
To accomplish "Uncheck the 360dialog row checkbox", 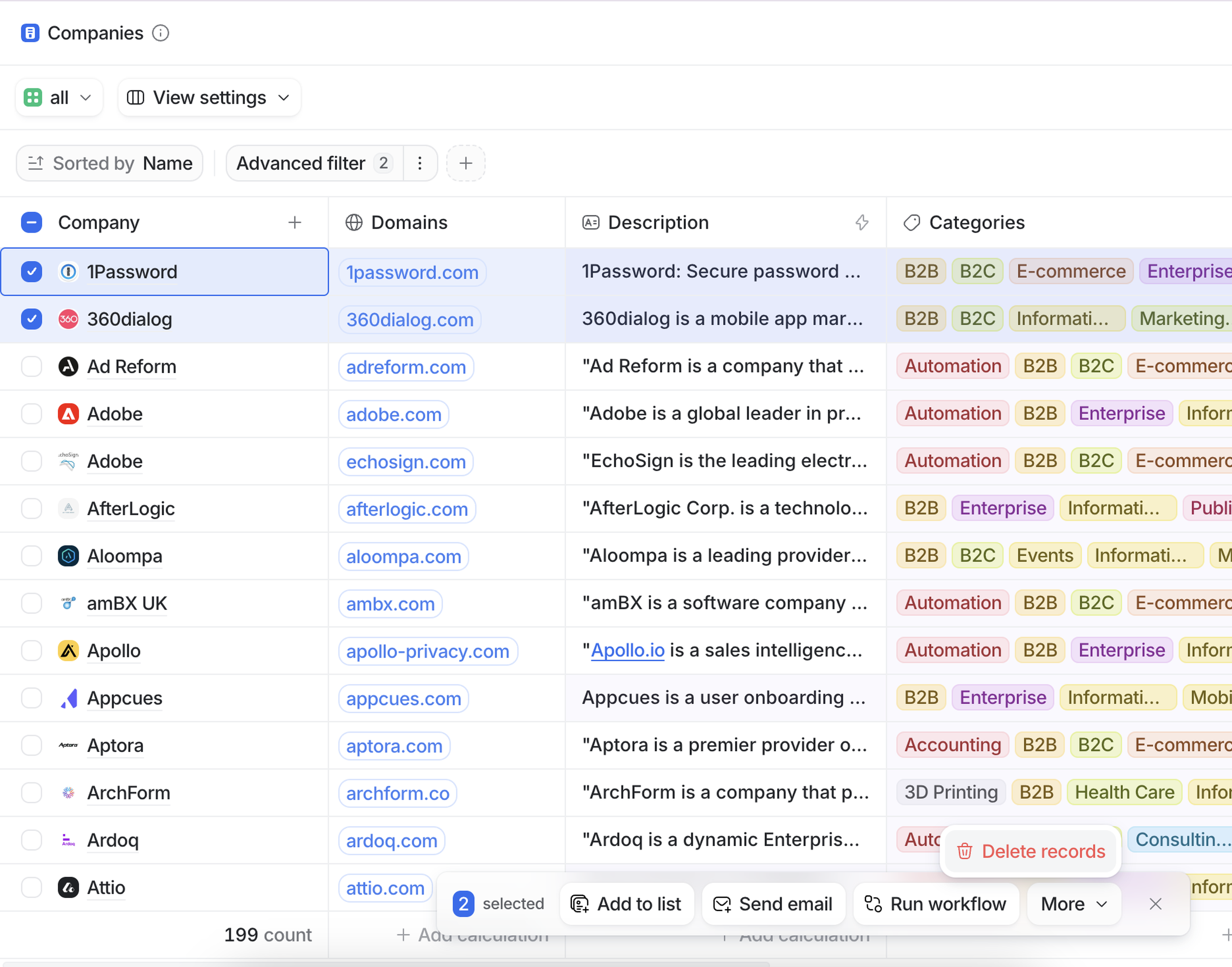I will pos(32,319).
